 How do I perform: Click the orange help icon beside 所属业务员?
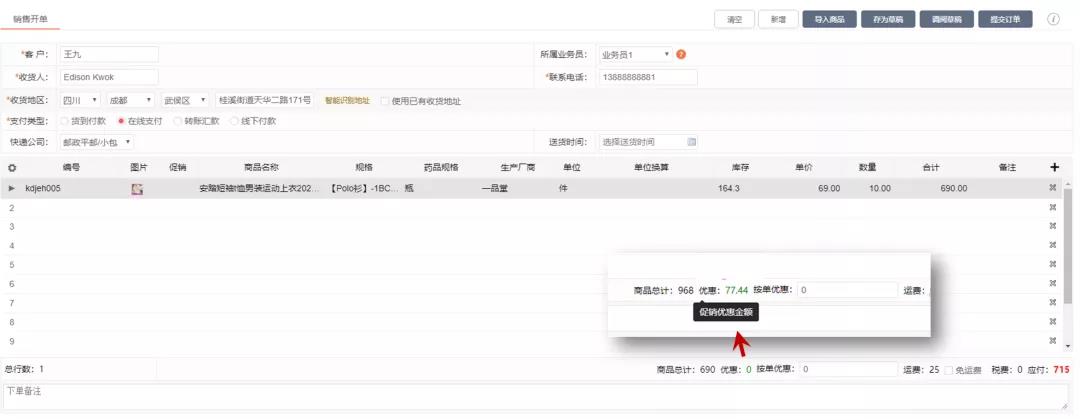pos(681,54)
